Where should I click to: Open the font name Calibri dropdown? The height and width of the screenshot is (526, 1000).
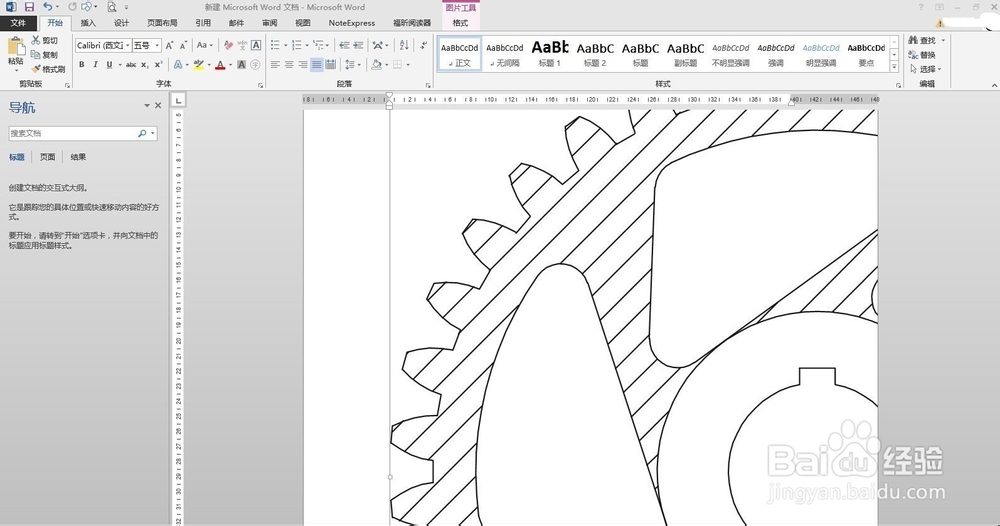click(127, 45)
